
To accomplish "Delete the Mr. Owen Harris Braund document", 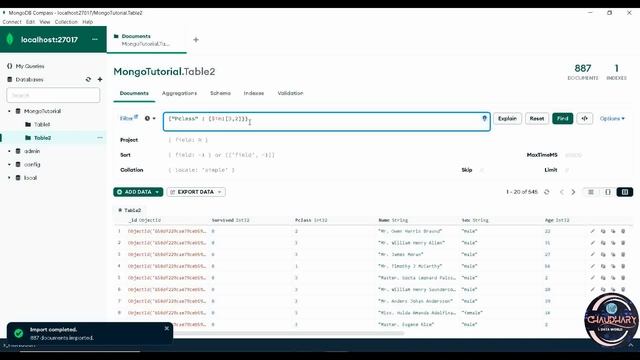I will click(623, 231).
